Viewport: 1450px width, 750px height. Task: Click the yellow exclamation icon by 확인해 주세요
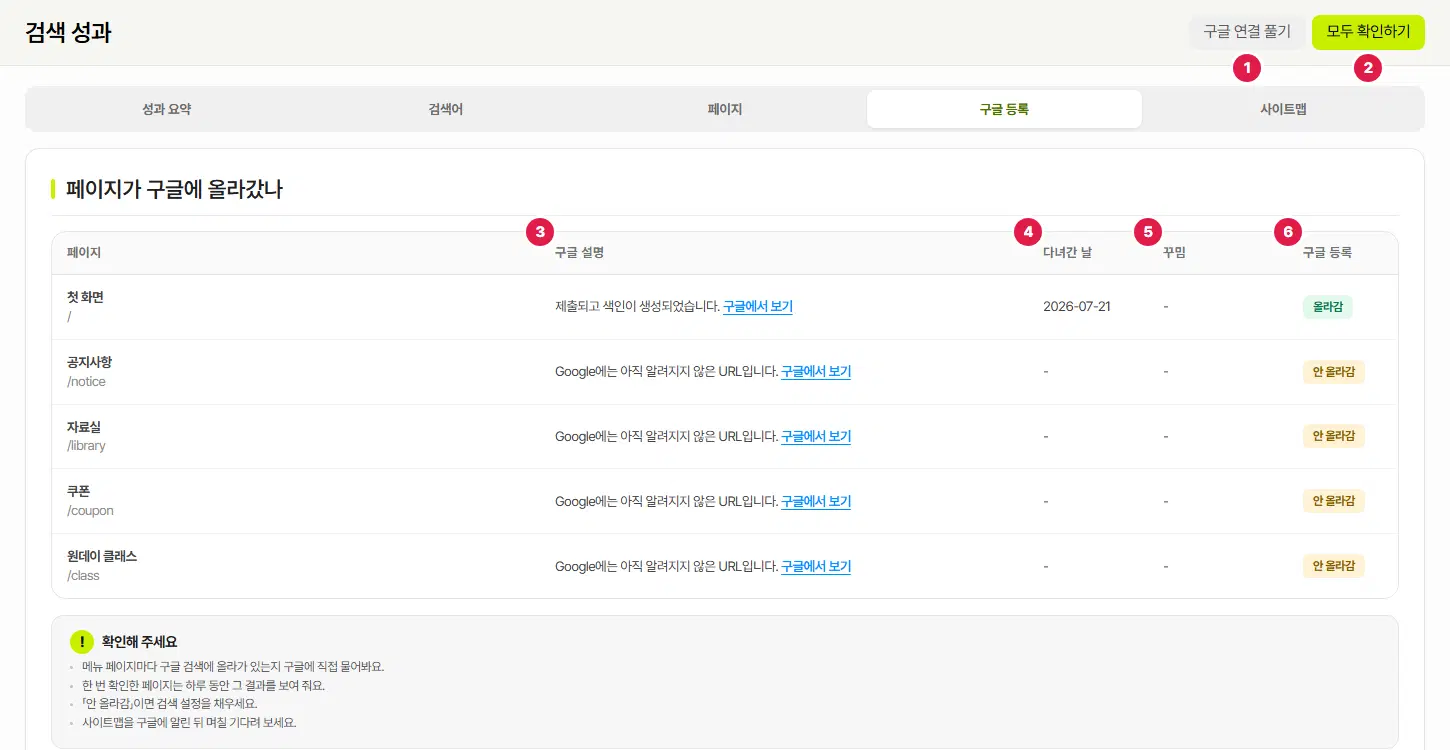pyautogui.click(x=82, y=642)
